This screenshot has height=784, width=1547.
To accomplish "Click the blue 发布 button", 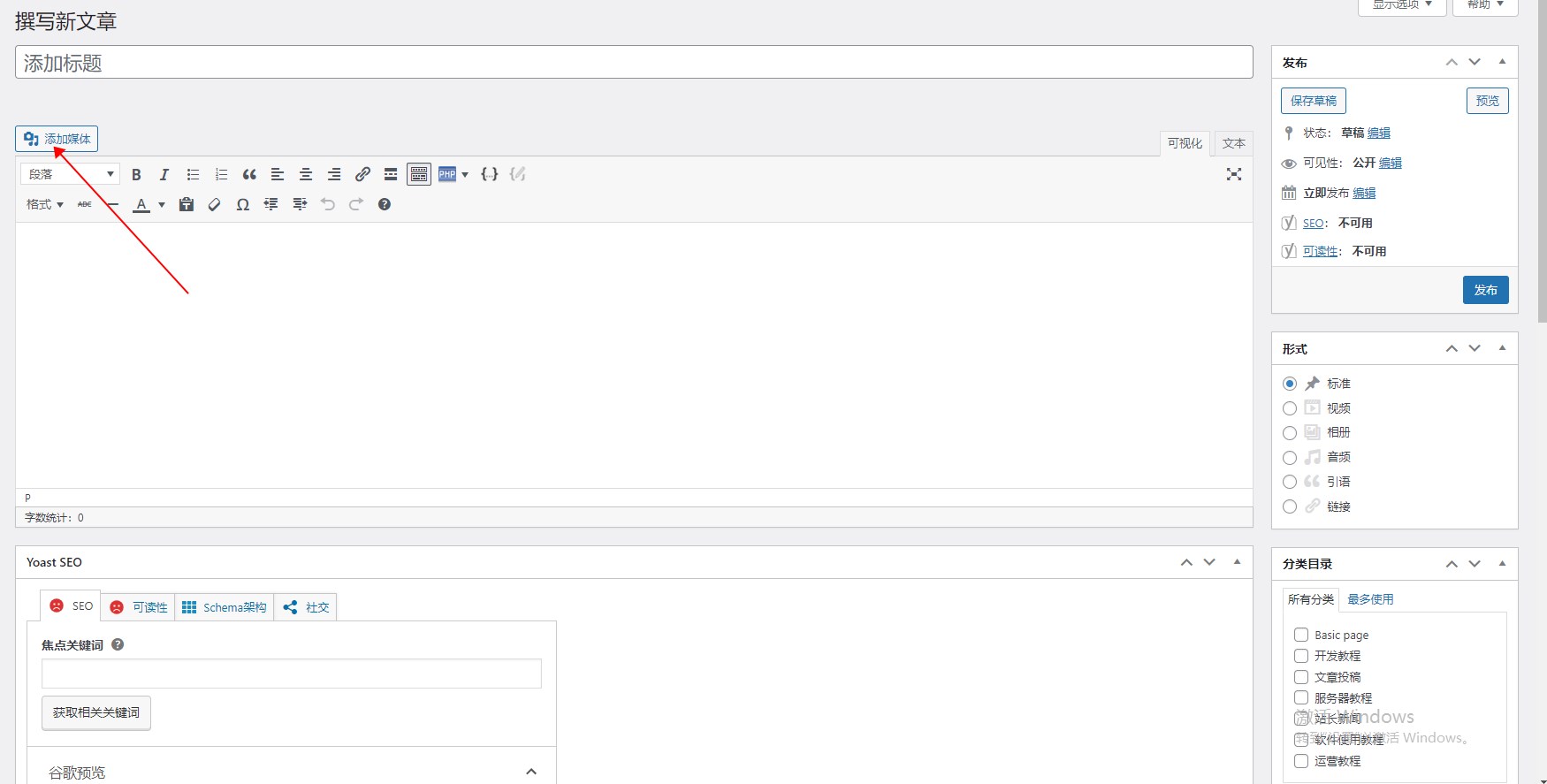I will click(1486, 290).
